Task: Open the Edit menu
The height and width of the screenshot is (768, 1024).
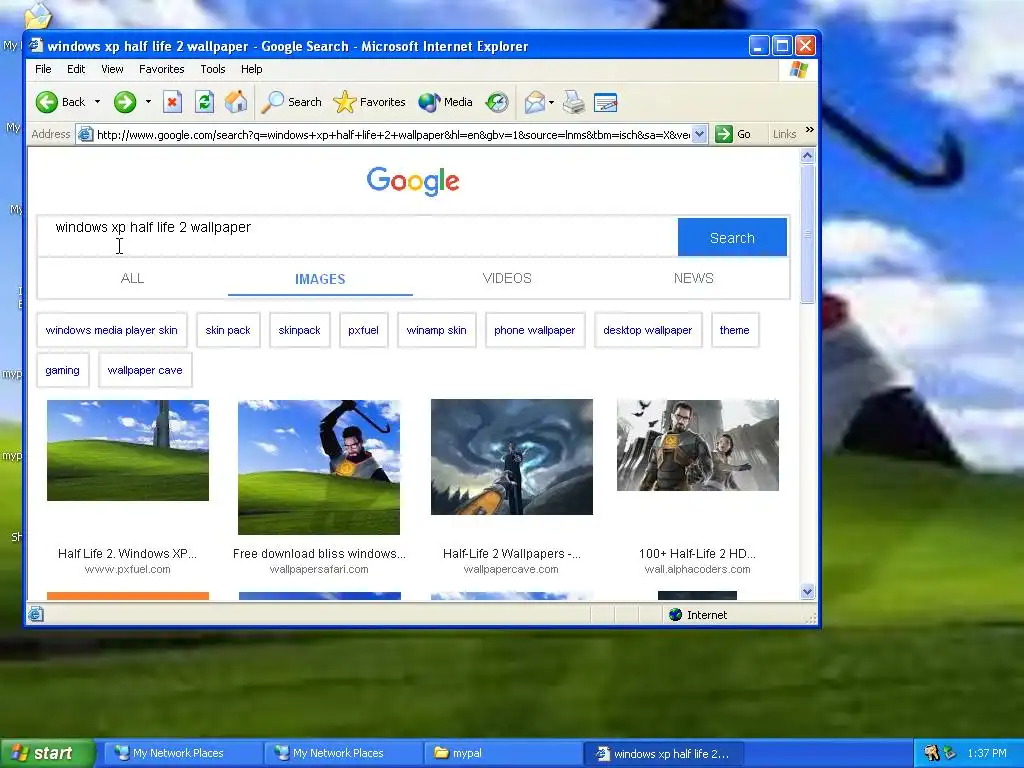Action: pyautogui.click(x=76, y=69)
